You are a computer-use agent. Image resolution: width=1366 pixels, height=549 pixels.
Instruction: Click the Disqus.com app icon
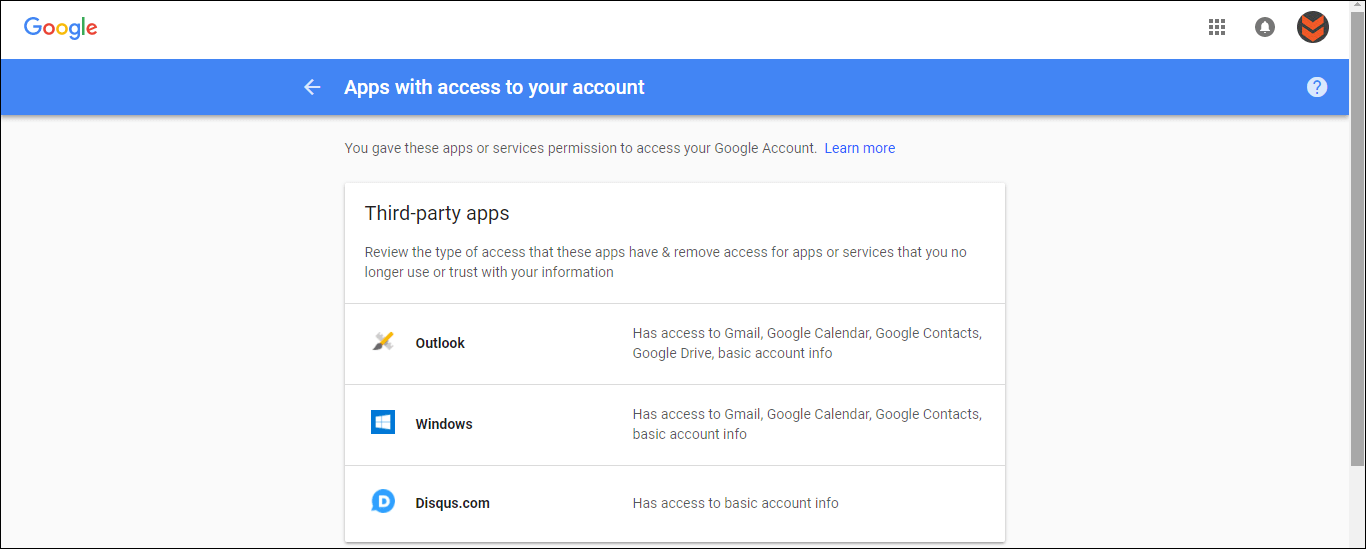point(383,502)
